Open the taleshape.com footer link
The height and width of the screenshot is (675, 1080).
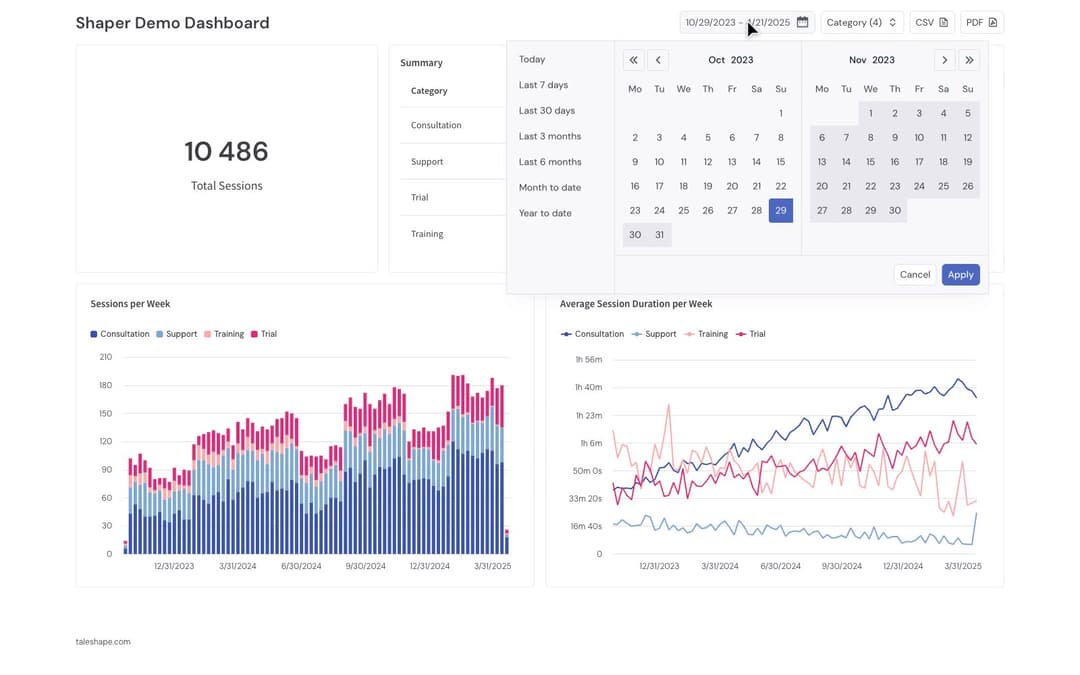coord(103,642)
